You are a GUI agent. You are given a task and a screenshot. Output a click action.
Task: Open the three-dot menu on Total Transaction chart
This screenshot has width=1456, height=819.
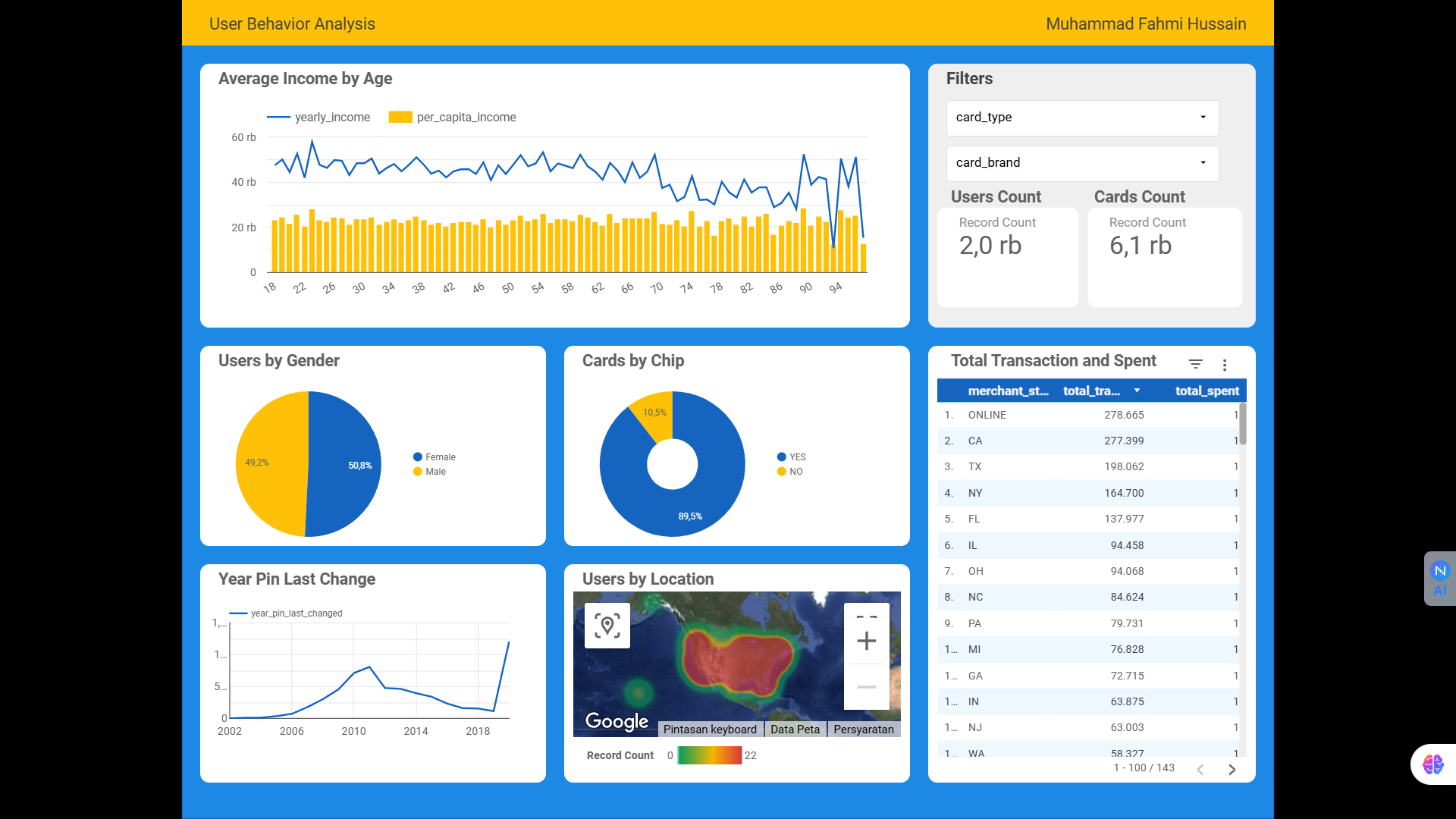[x=1225, y=365]
